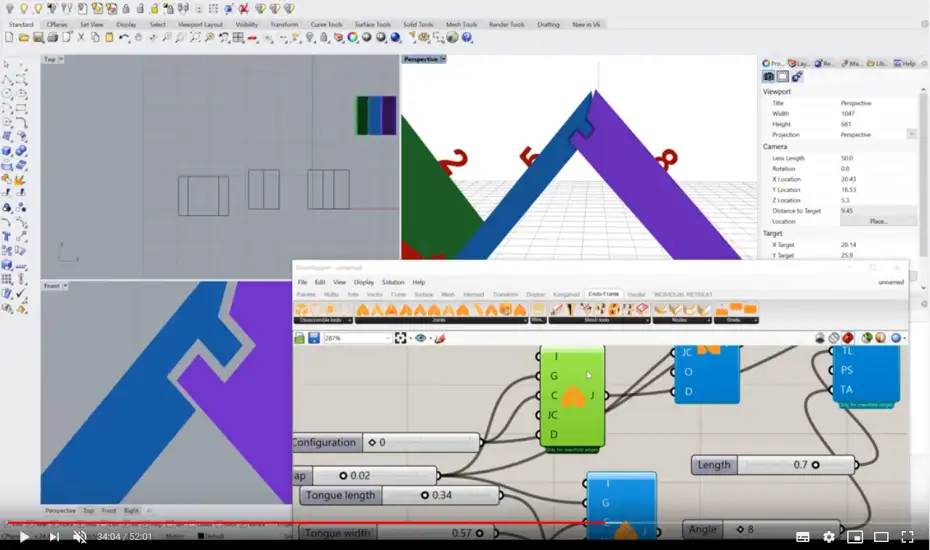The width and height of the screenshot is (930, 550).
Task: Switch to the Solid Tools toolbar tab
Action: coord(418,24)
